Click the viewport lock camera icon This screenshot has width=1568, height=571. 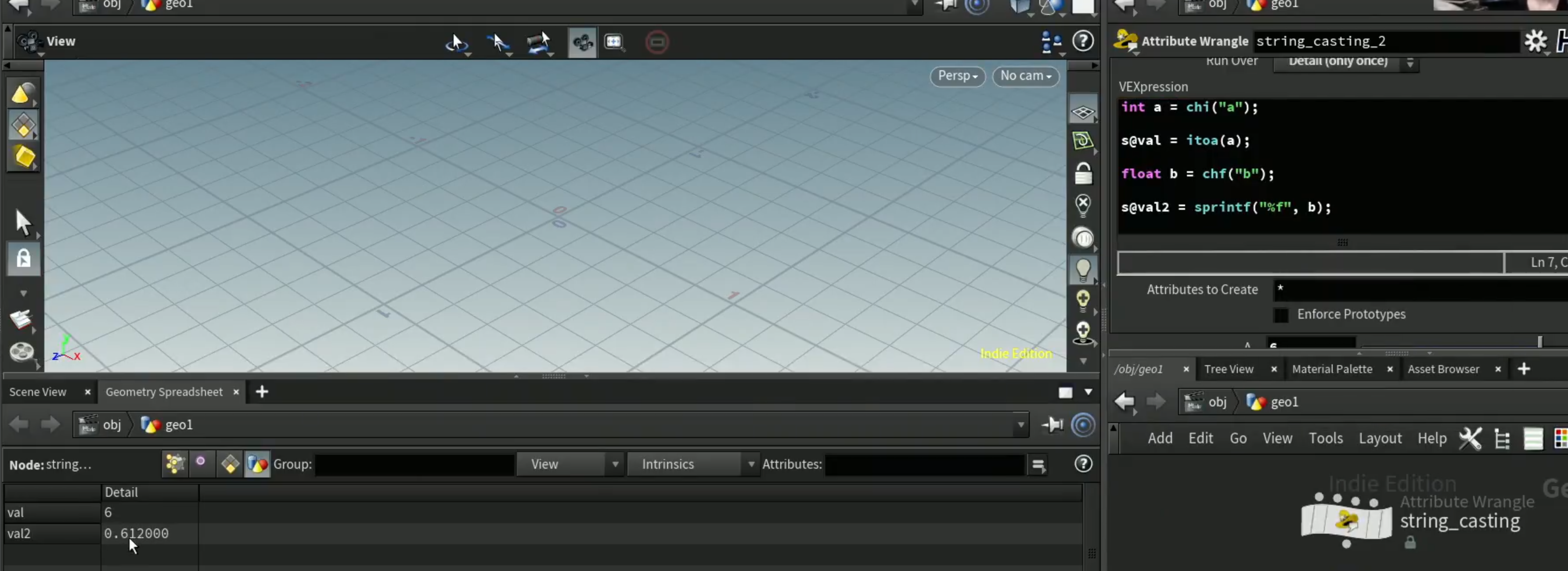coord(1083,173)
